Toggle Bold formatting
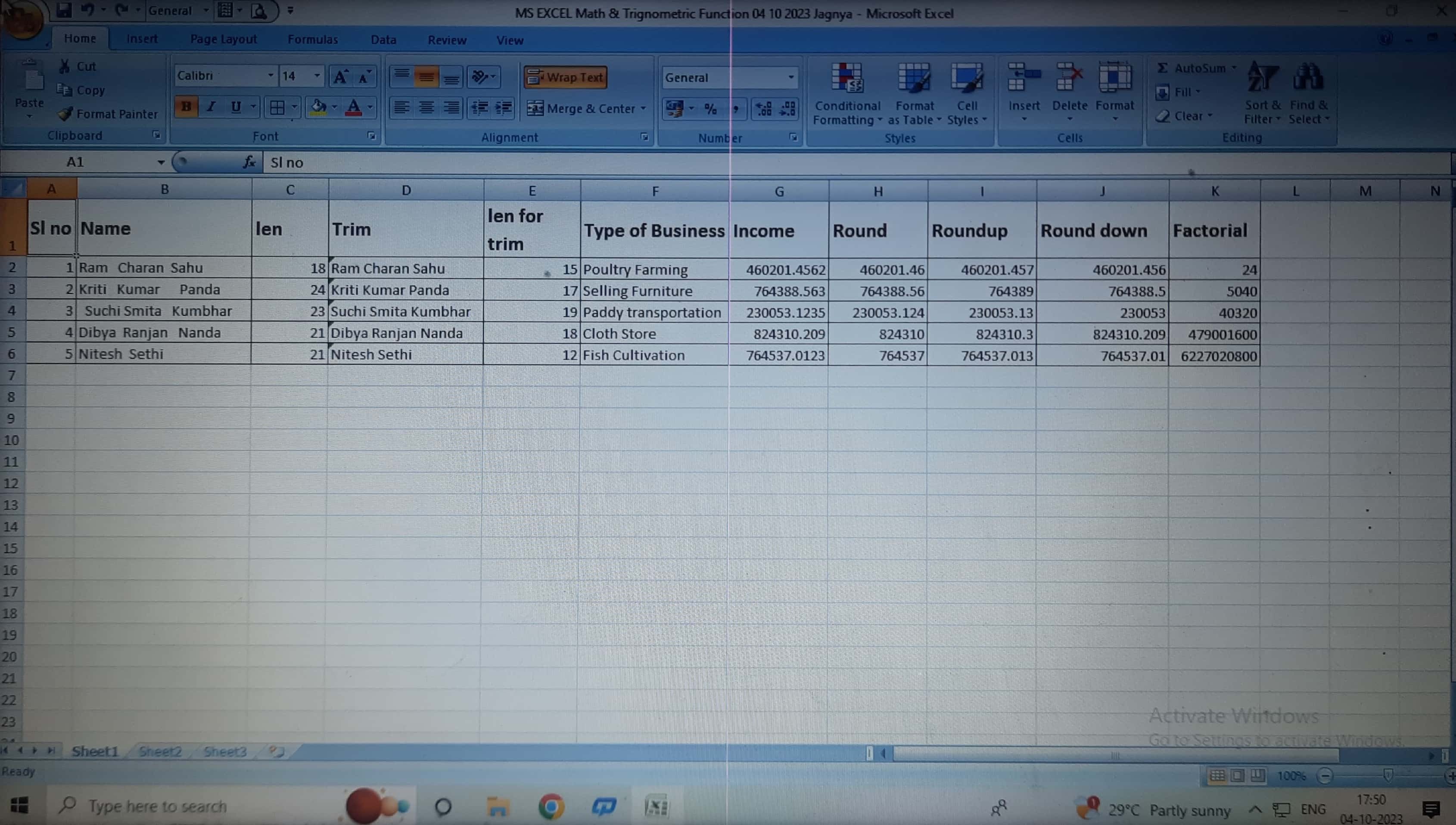This screenshot has height=825, width=1456. pos(186,106)
